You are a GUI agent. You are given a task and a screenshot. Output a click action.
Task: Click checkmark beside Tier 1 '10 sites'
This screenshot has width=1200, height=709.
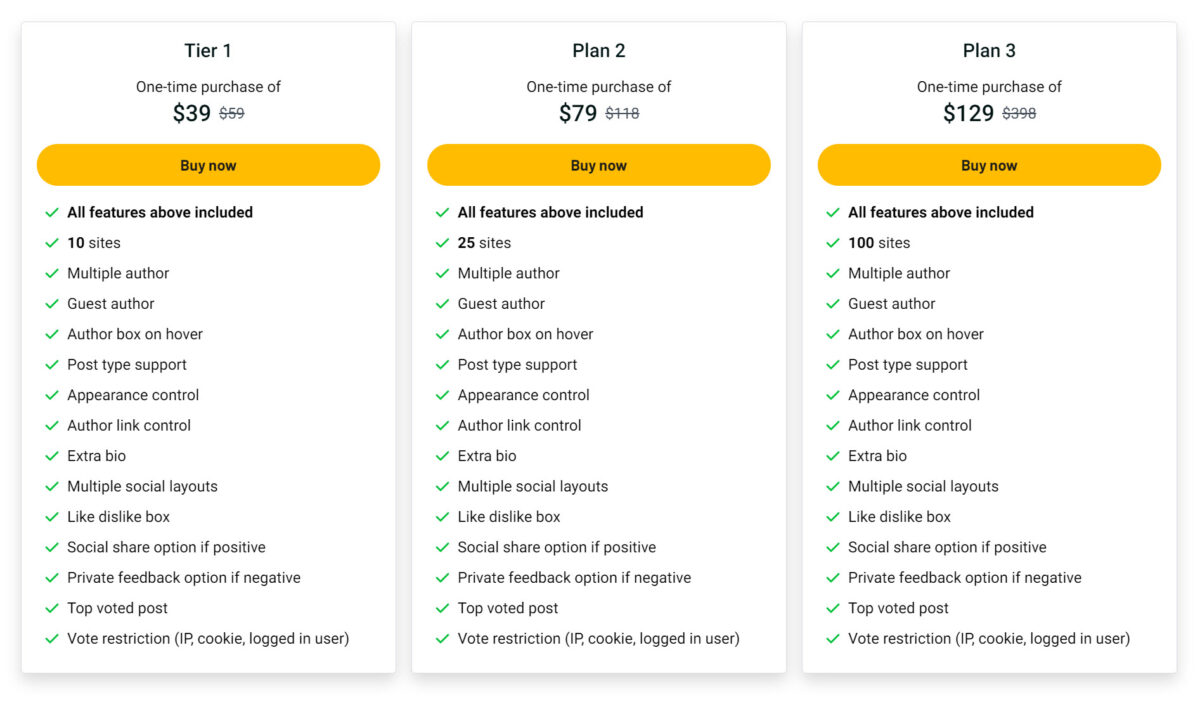(52, 243)
